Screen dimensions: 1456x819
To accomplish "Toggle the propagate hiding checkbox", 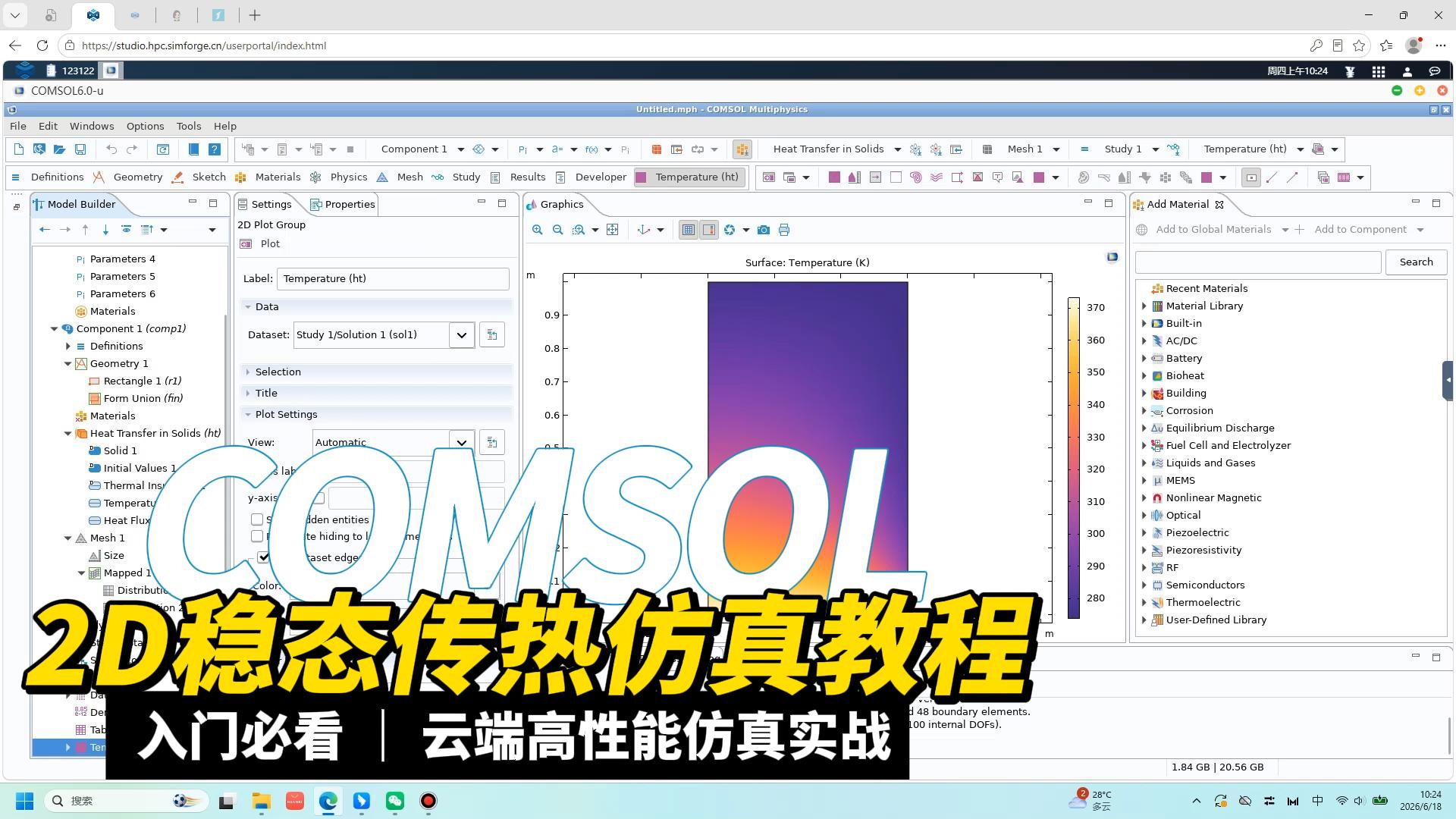I will [x=257, y=536].
